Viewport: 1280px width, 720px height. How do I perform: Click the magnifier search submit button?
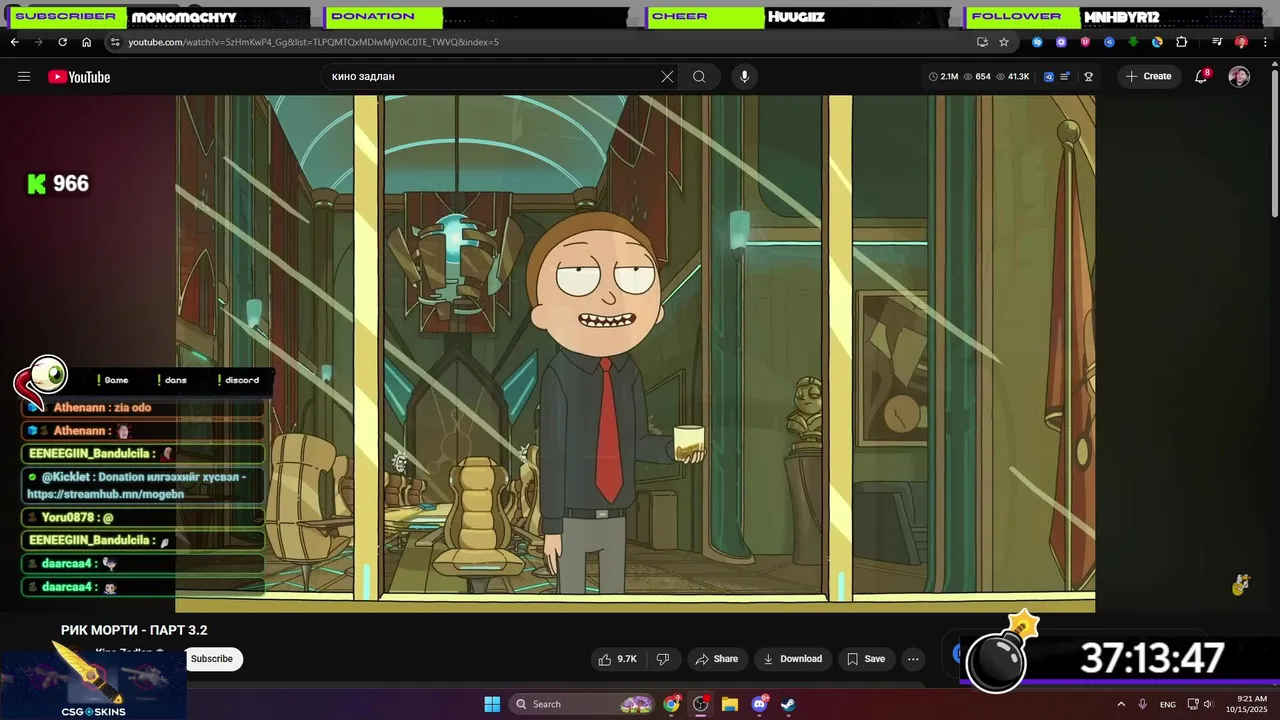pos(699,76)
